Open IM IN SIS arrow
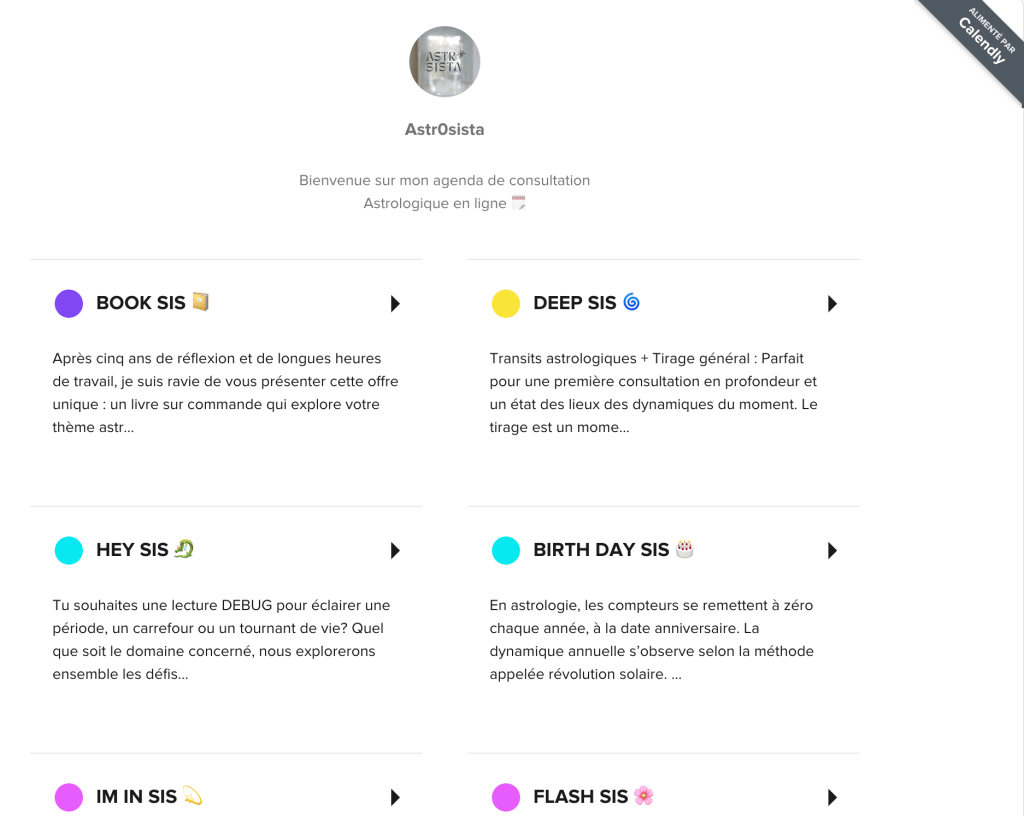Image resolution: width=1024 pixels, height=816 pixels. click(395, 797)
